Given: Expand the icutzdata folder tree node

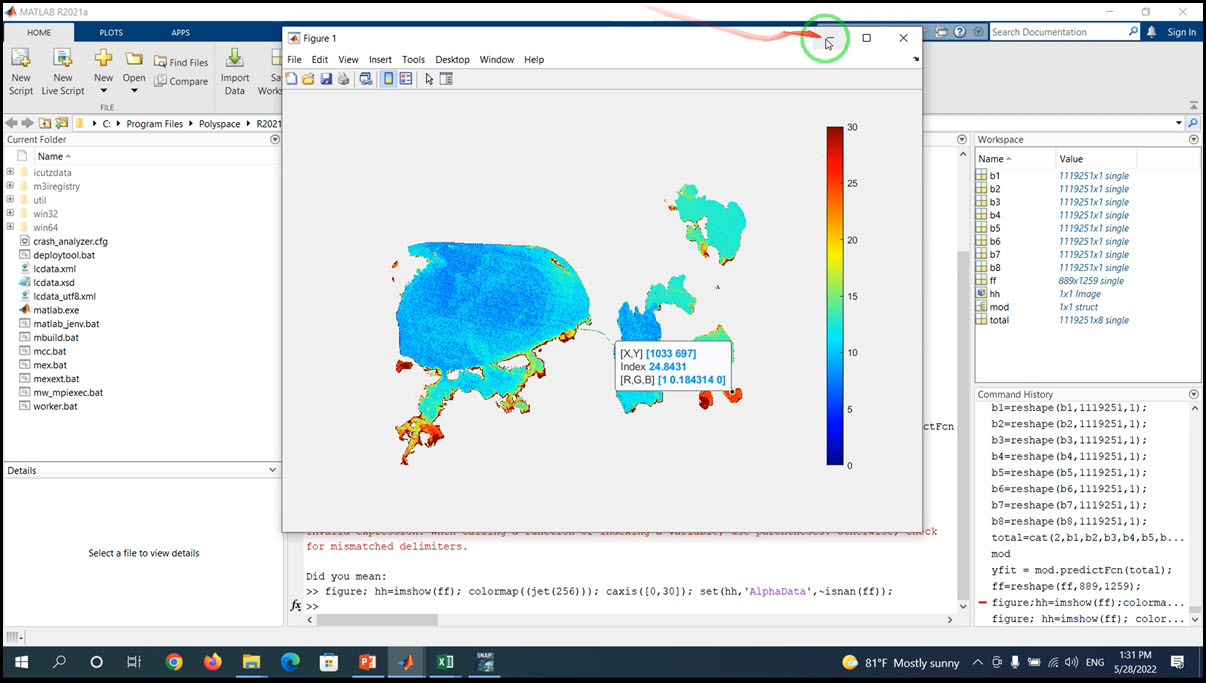Looking at the screenshot, I should click(10, 172).
